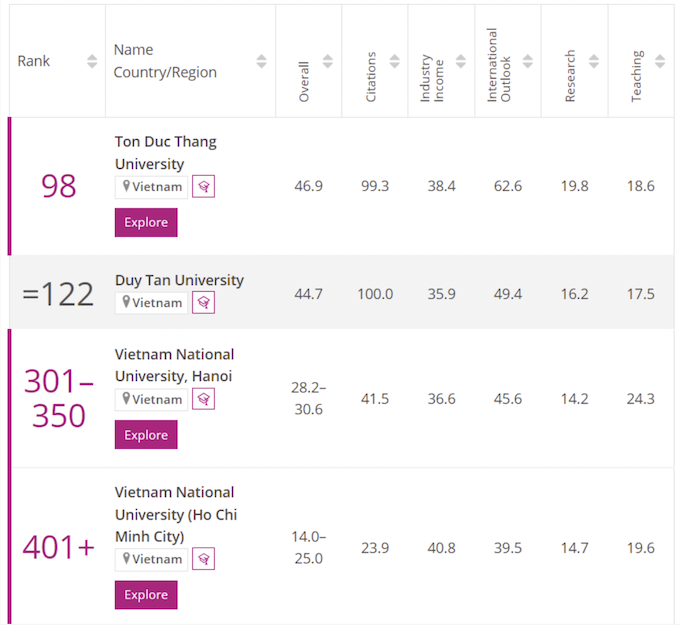This screenshot has height=625, width=680.
Task: Click graduation cap icon for Ho Chi Minh City
Action: [x=203, y=559]
